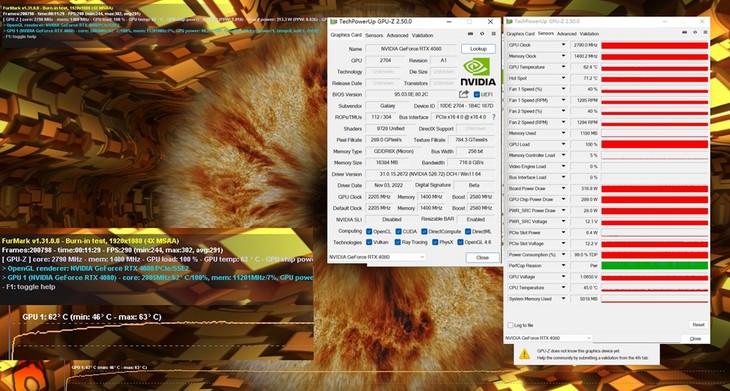Image resolution: width=730 pixels, height=391 pixels.
Task: Toggle the UEFI checkbox
Action: (x=477, y=94)
